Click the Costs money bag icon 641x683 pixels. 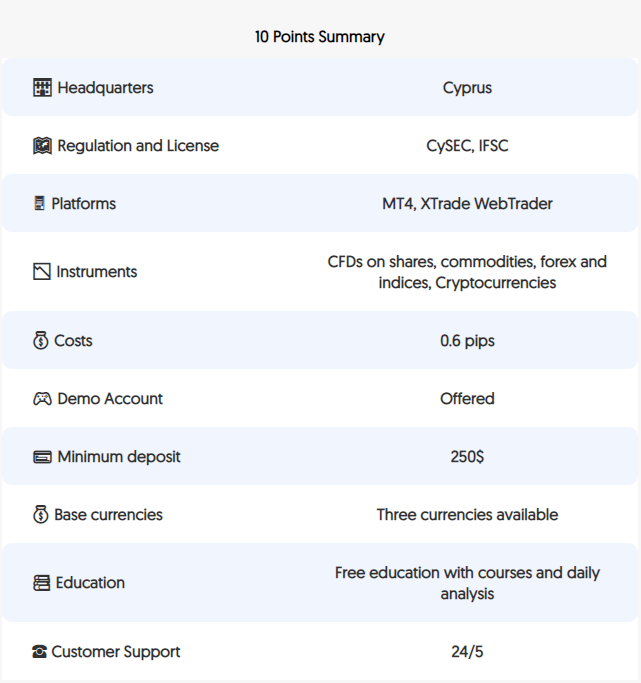[x=40, y=340]
